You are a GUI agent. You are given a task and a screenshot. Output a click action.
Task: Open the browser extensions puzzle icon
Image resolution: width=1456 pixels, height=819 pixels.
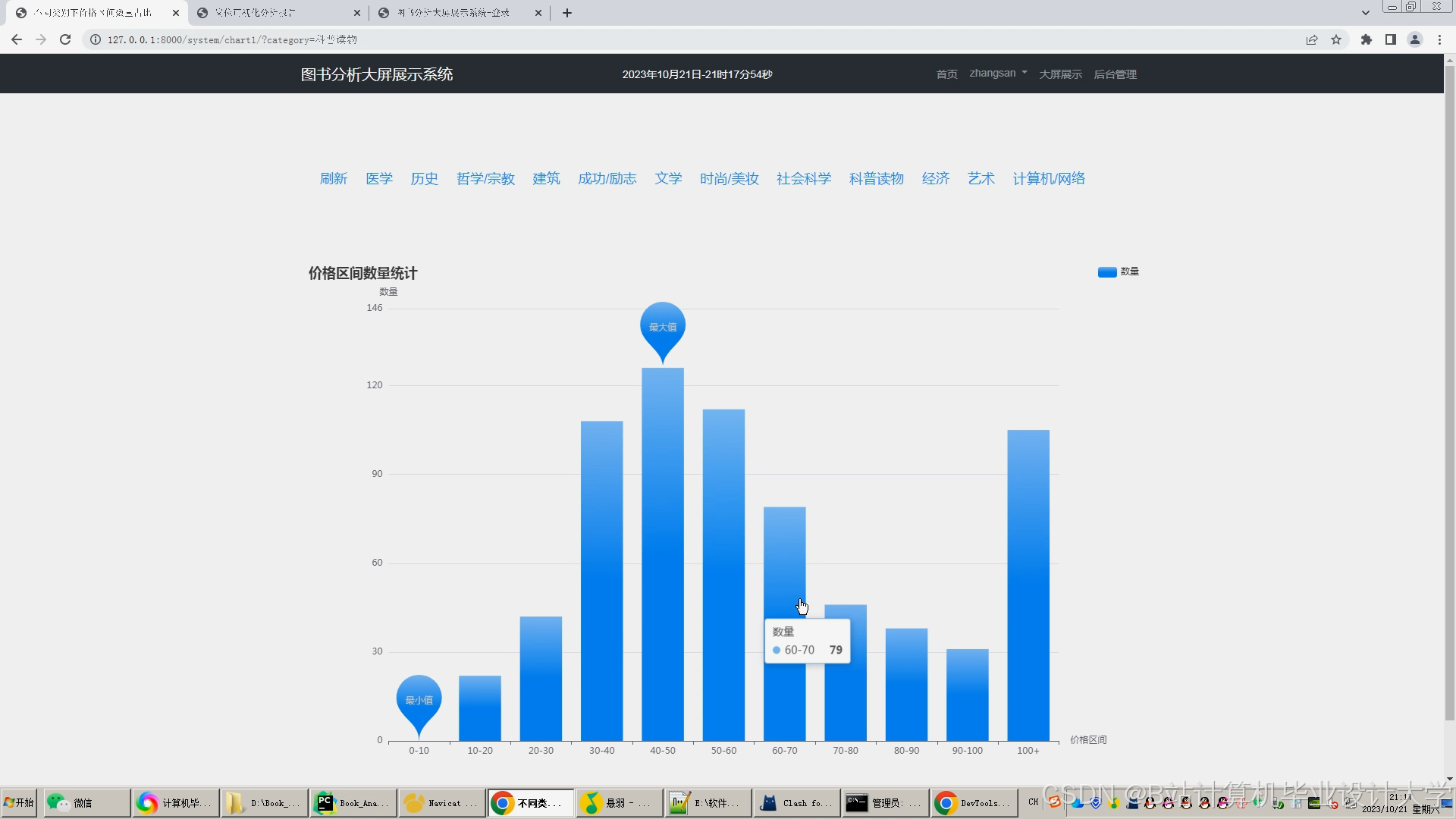1367,39
